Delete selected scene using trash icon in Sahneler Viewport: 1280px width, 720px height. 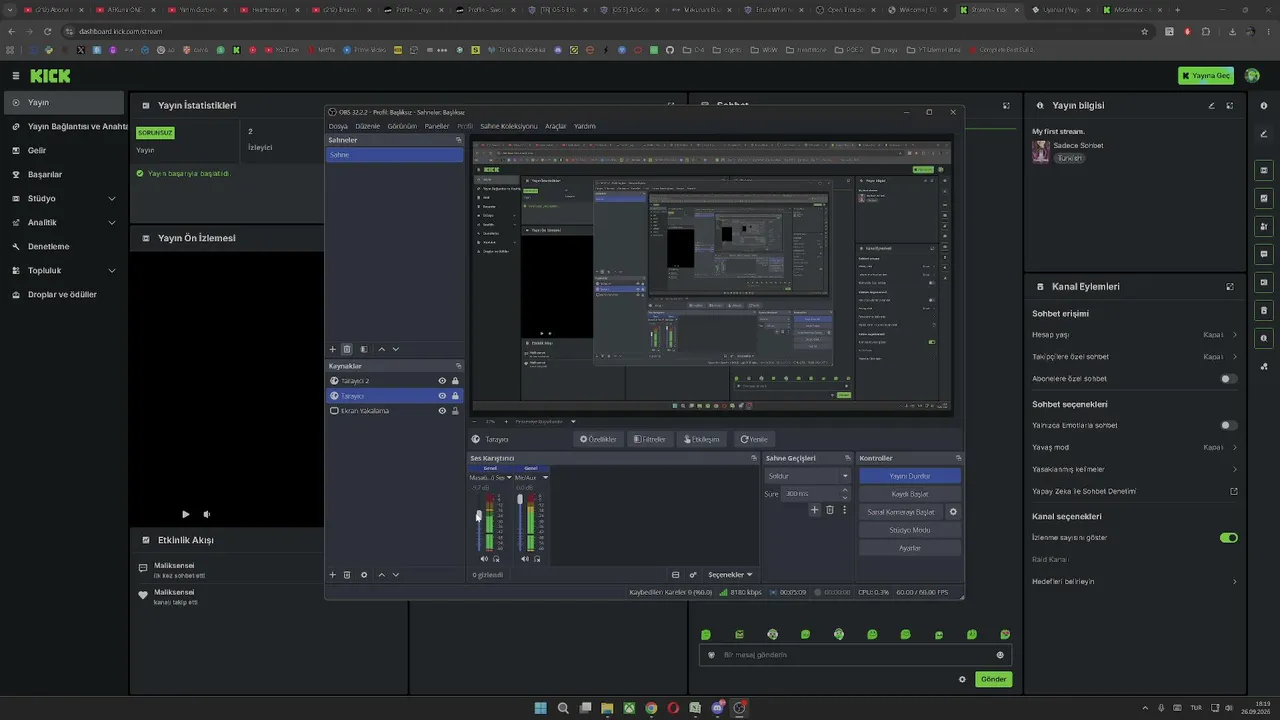[347, 349]
